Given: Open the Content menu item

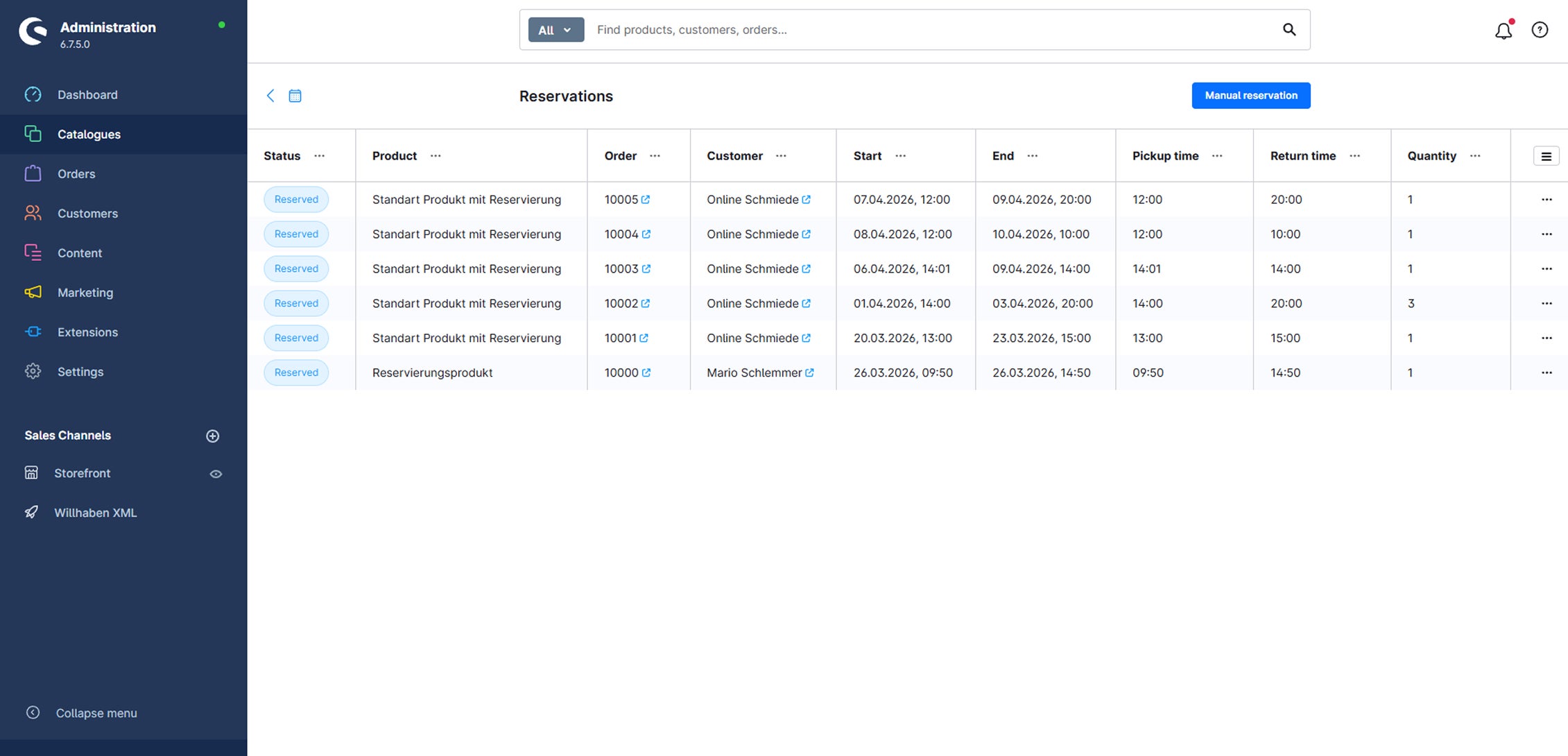Looking at the screenshot, I should (x=123, y=252).
